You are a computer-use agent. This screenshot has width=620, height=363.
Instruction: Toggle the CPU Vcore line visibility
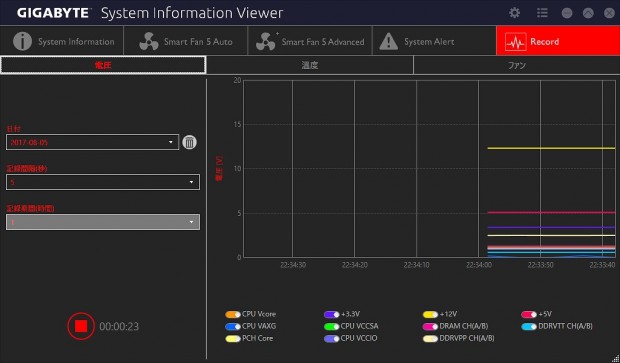(x=233, y=314)
